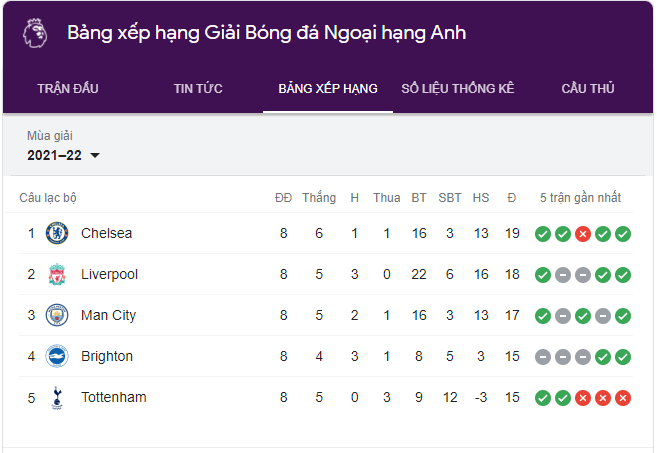Open the Chelsea team name link
657x453 pixels.
(x=106, y=233)
